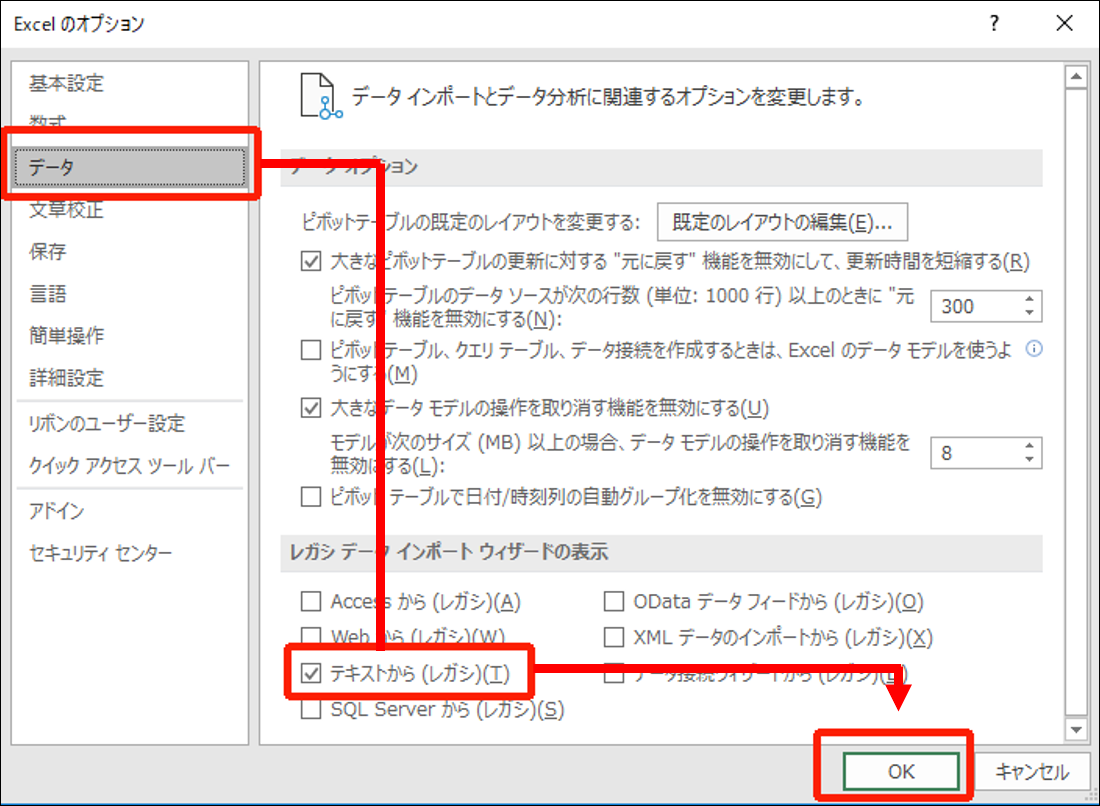The image size is (1100, 806).
Task: Click 既定のレイアウトの編集 button
Action: point(782,222)
